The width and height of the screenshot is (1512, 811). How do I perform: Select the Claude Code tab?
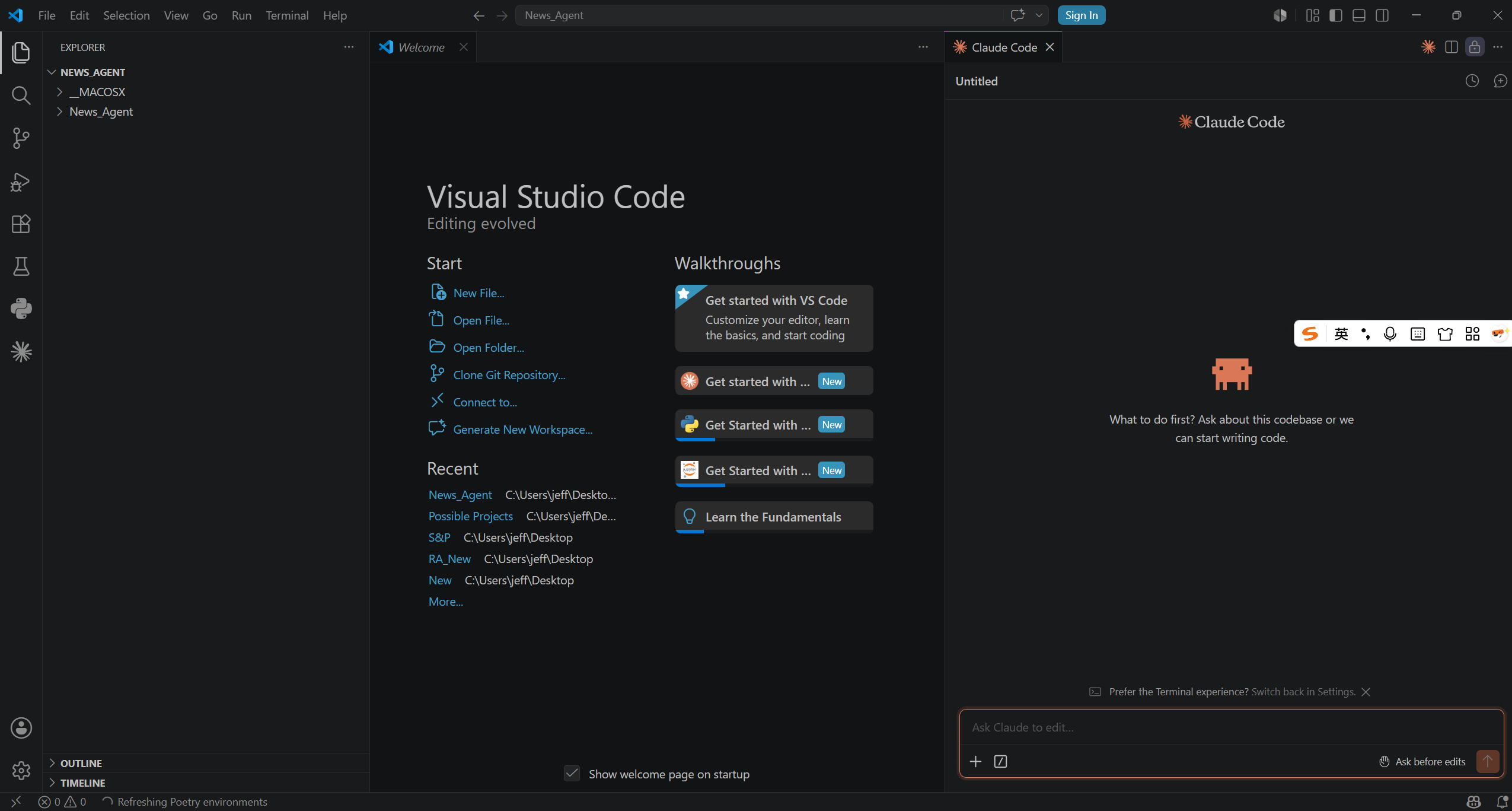coord(1003,47)
